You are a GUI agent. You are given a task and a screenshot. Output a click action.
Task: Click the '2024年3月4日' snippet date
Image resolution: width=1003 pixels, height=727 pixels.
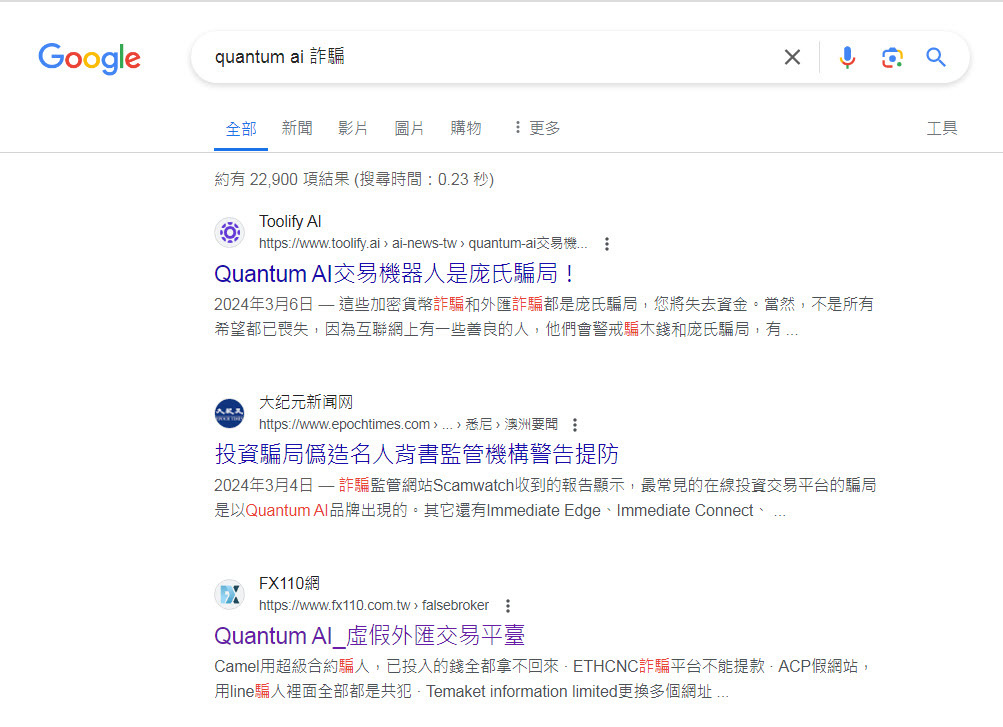(x=264, y=485)
